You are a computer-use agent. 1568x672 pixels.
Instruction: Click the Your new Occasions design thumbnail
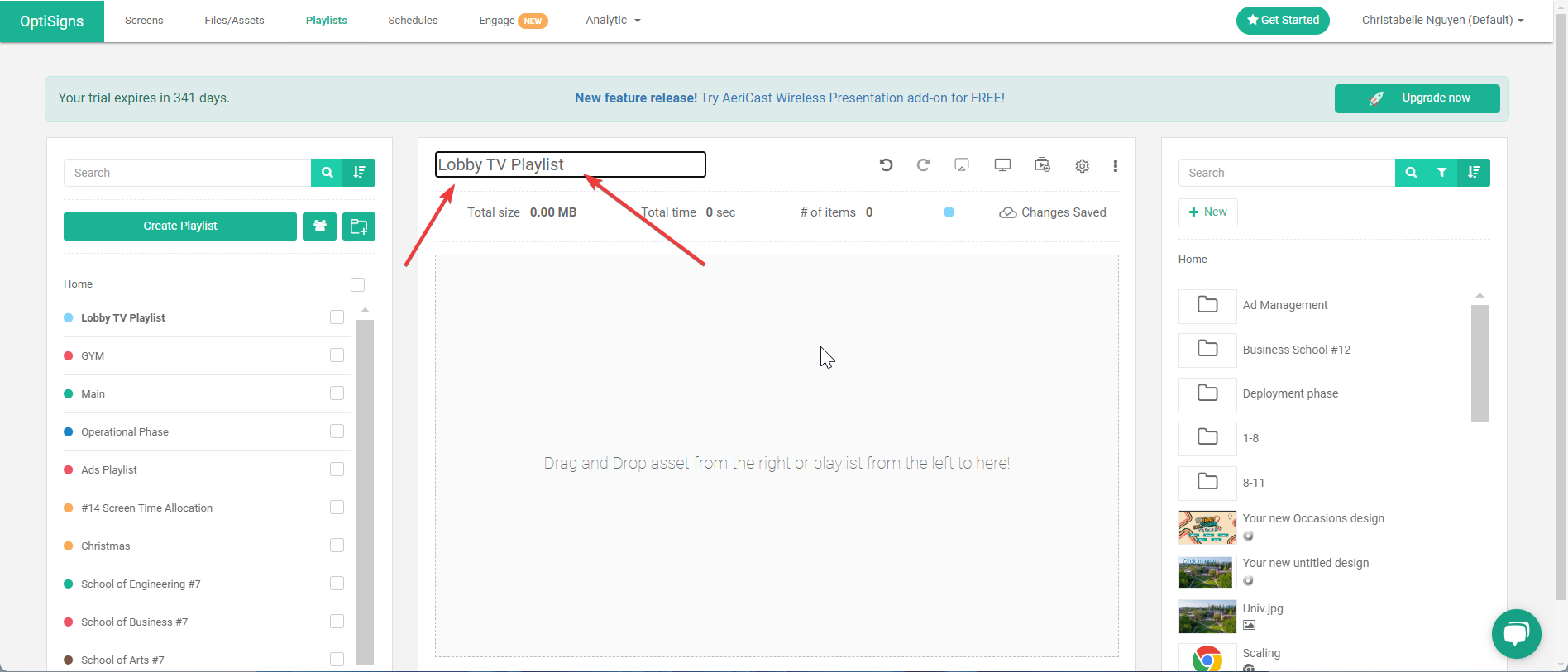tap(1207, 527)
